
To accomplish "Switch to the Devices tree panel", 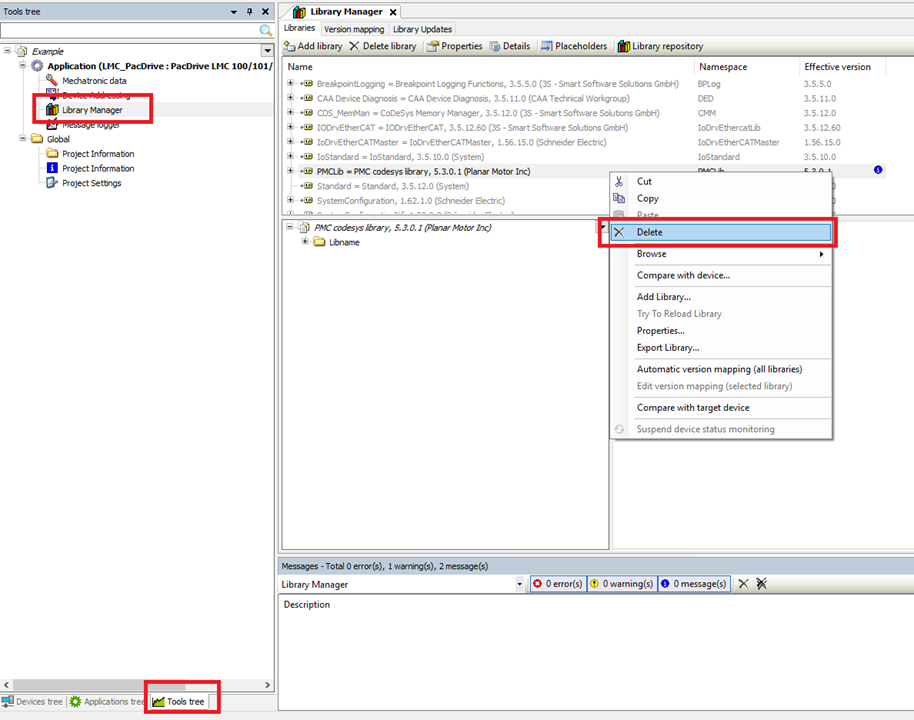I will click(32, 701).
